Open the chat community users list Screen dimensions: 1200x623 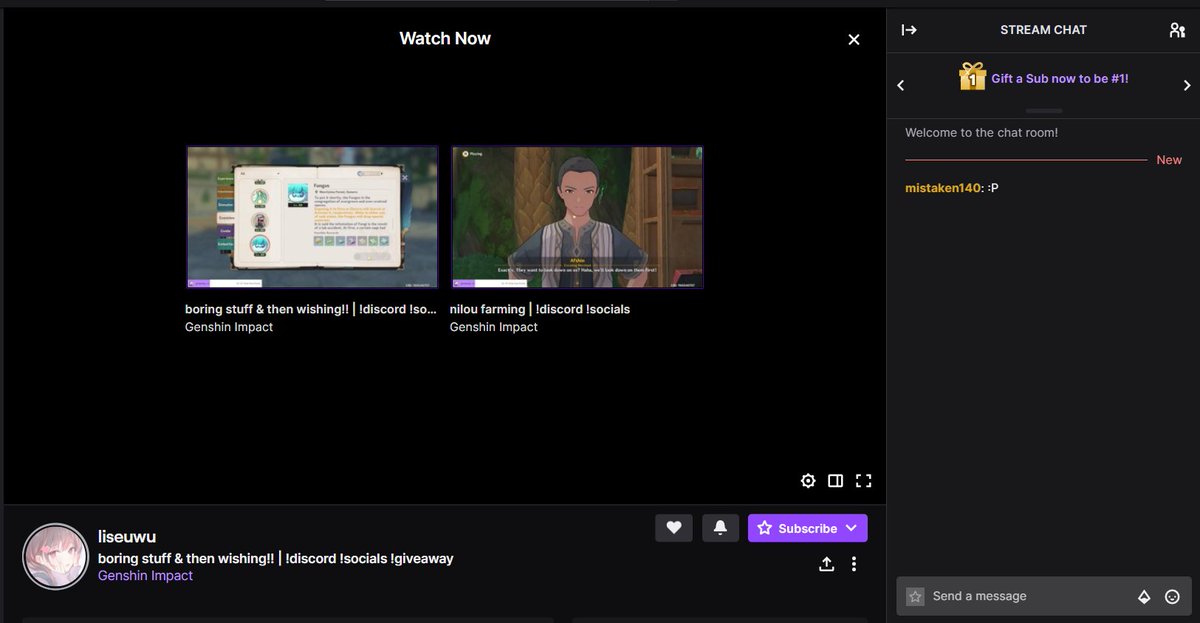pos(1177,30)
